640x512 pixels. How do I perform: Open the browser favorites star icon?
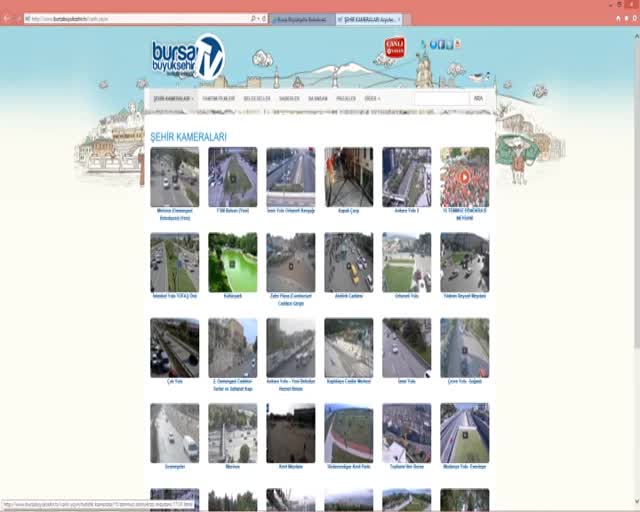(627, 18)
